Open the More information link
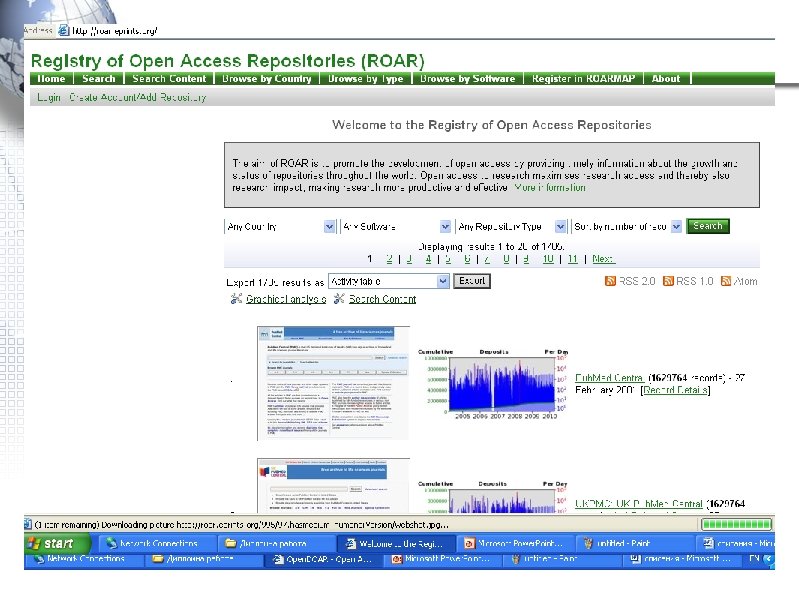 (550, 187)
